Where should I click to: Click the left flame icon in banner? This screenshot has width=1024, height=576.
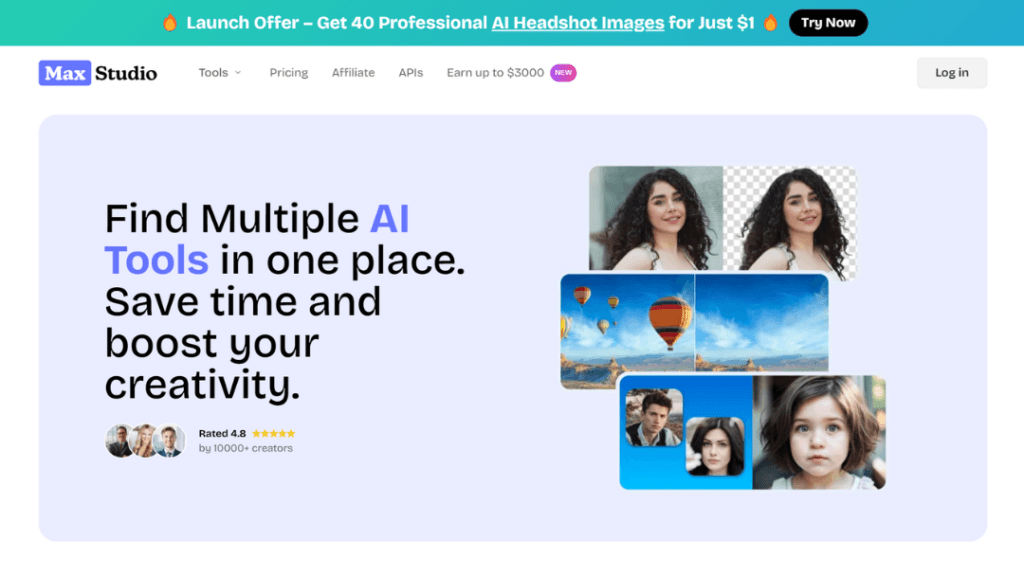click(170, 23)
